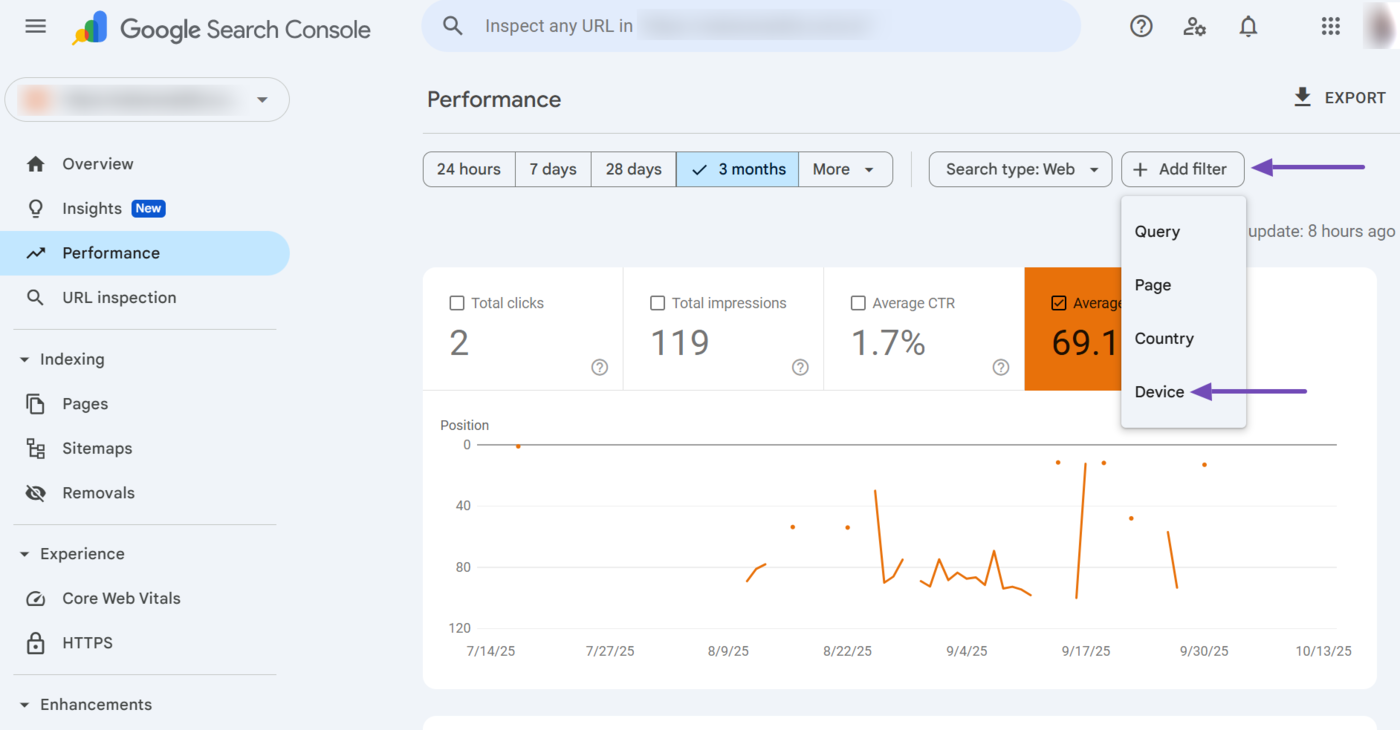
Task: Click the Help question mark icon
Action: point(1141,27)
